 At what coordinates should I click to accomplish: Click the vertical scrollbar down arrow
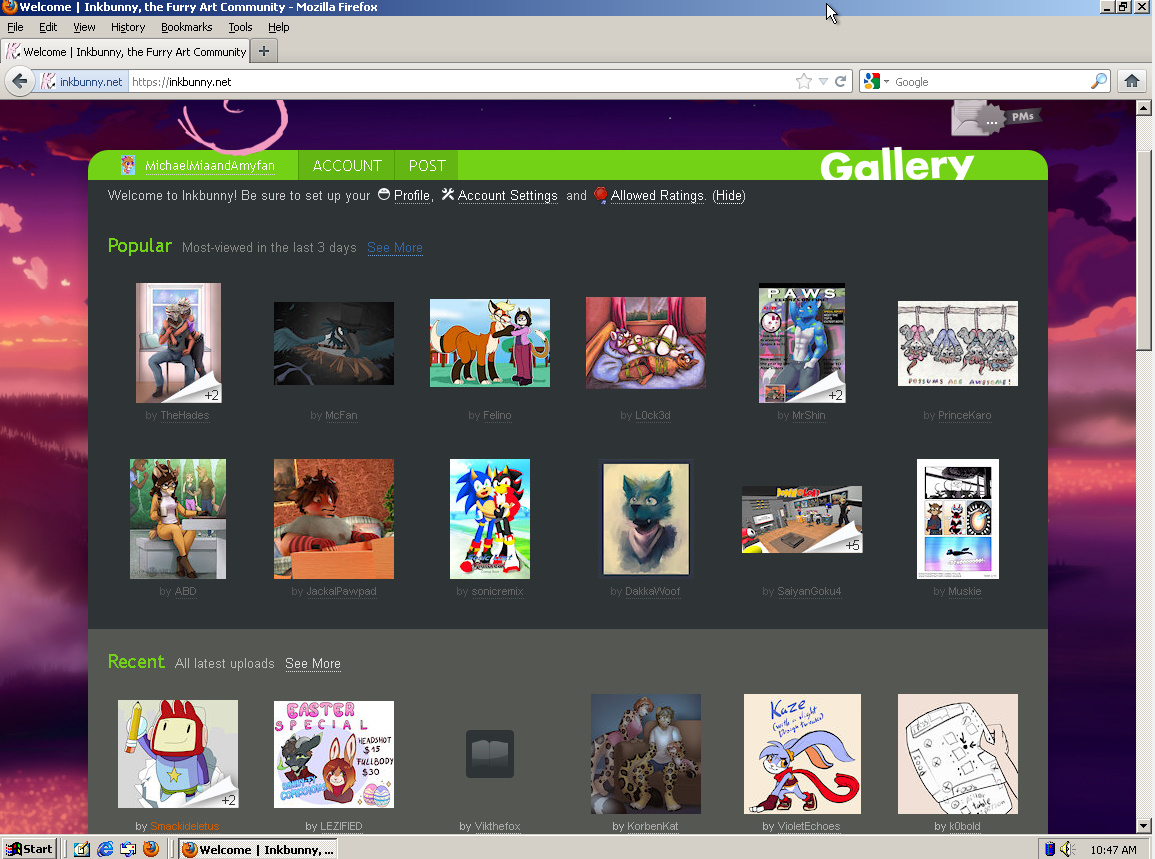(x=1143, y=826)
